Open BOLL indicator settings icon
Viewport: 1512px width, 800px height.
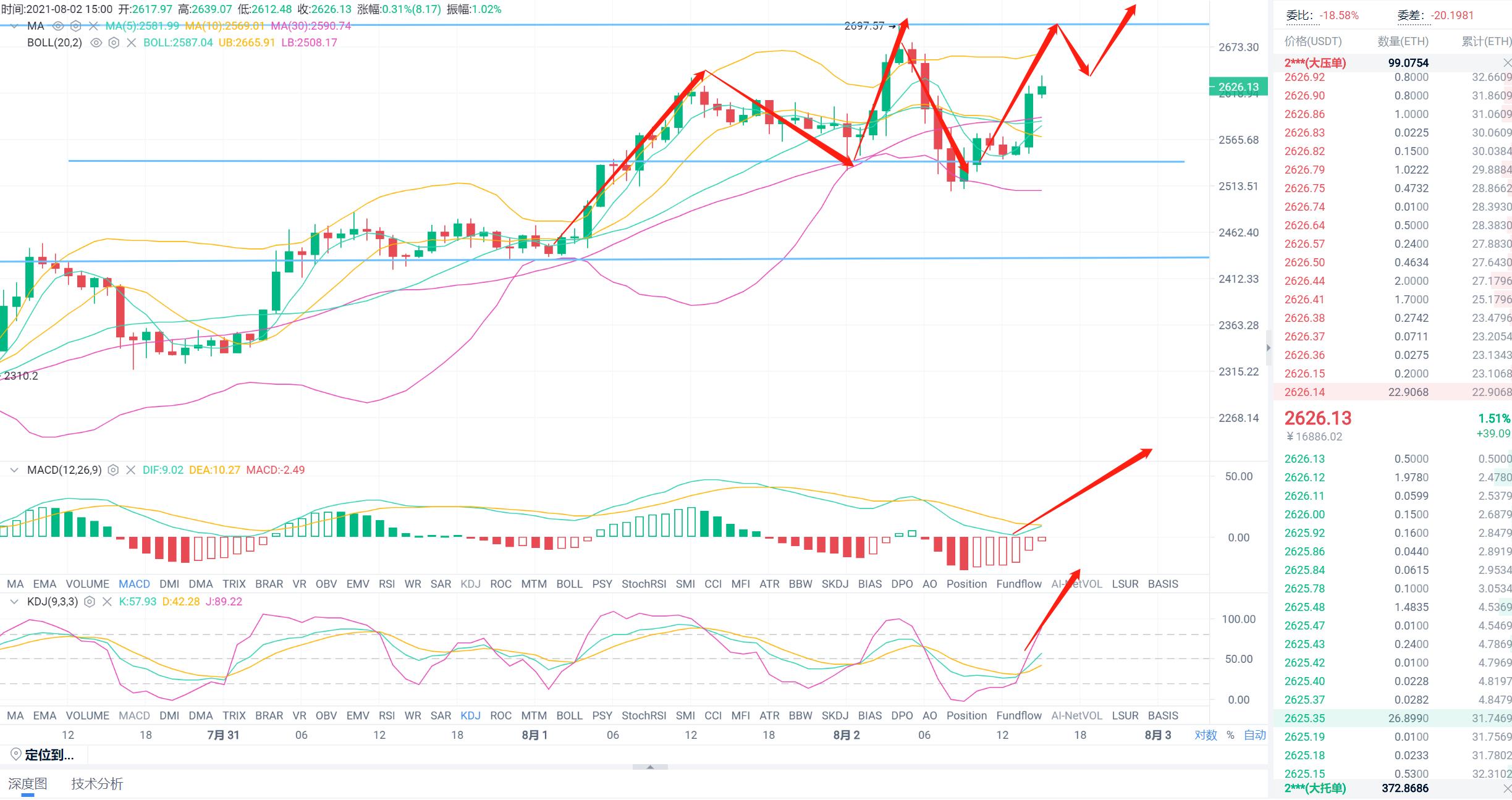coord(114,43)
